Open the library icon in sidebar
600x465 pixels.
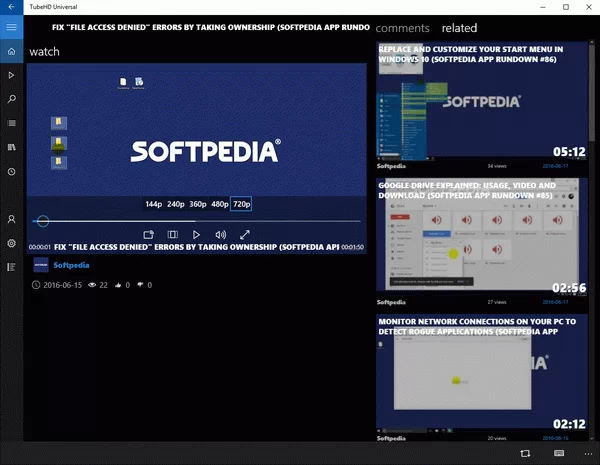pos(11,147)
